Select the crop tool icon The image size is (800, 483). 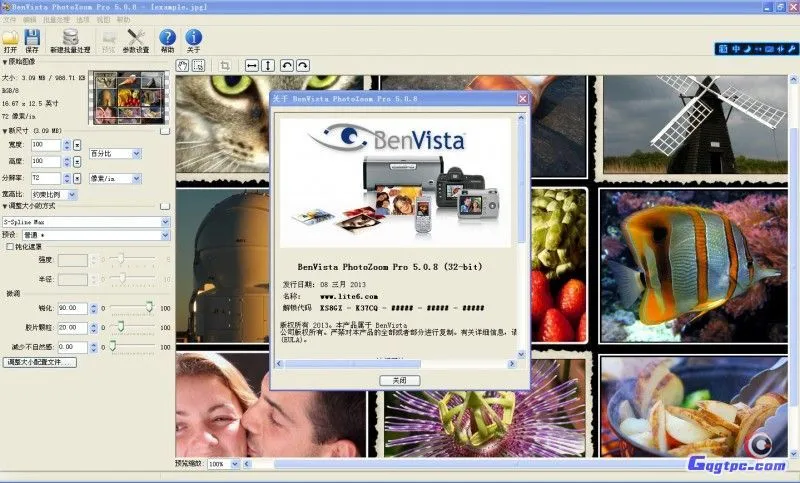point(226,65)
